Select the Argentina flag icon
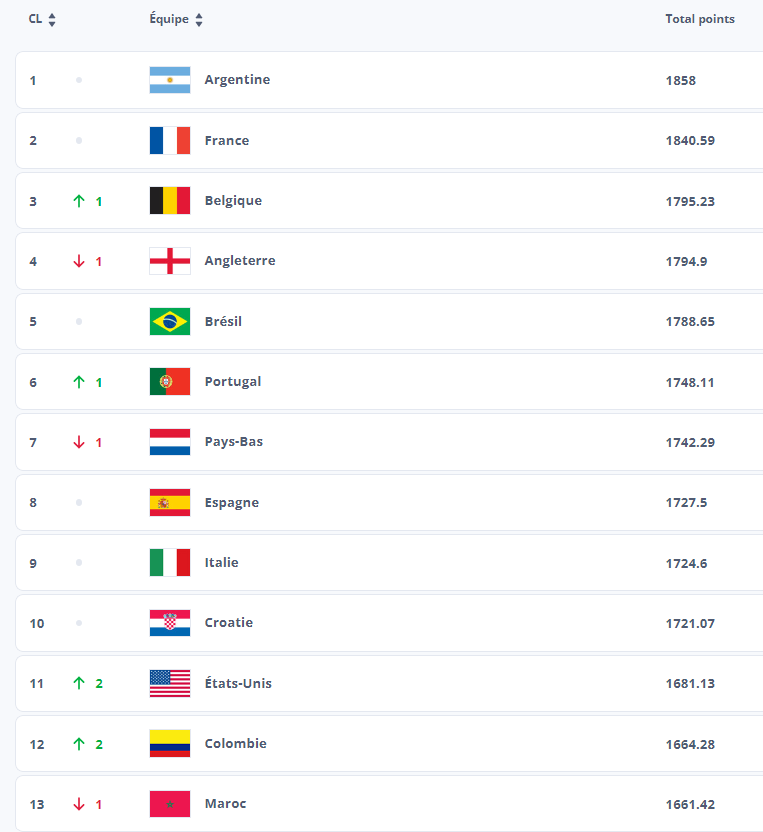The image size is (763, 832). click(169, 80)
